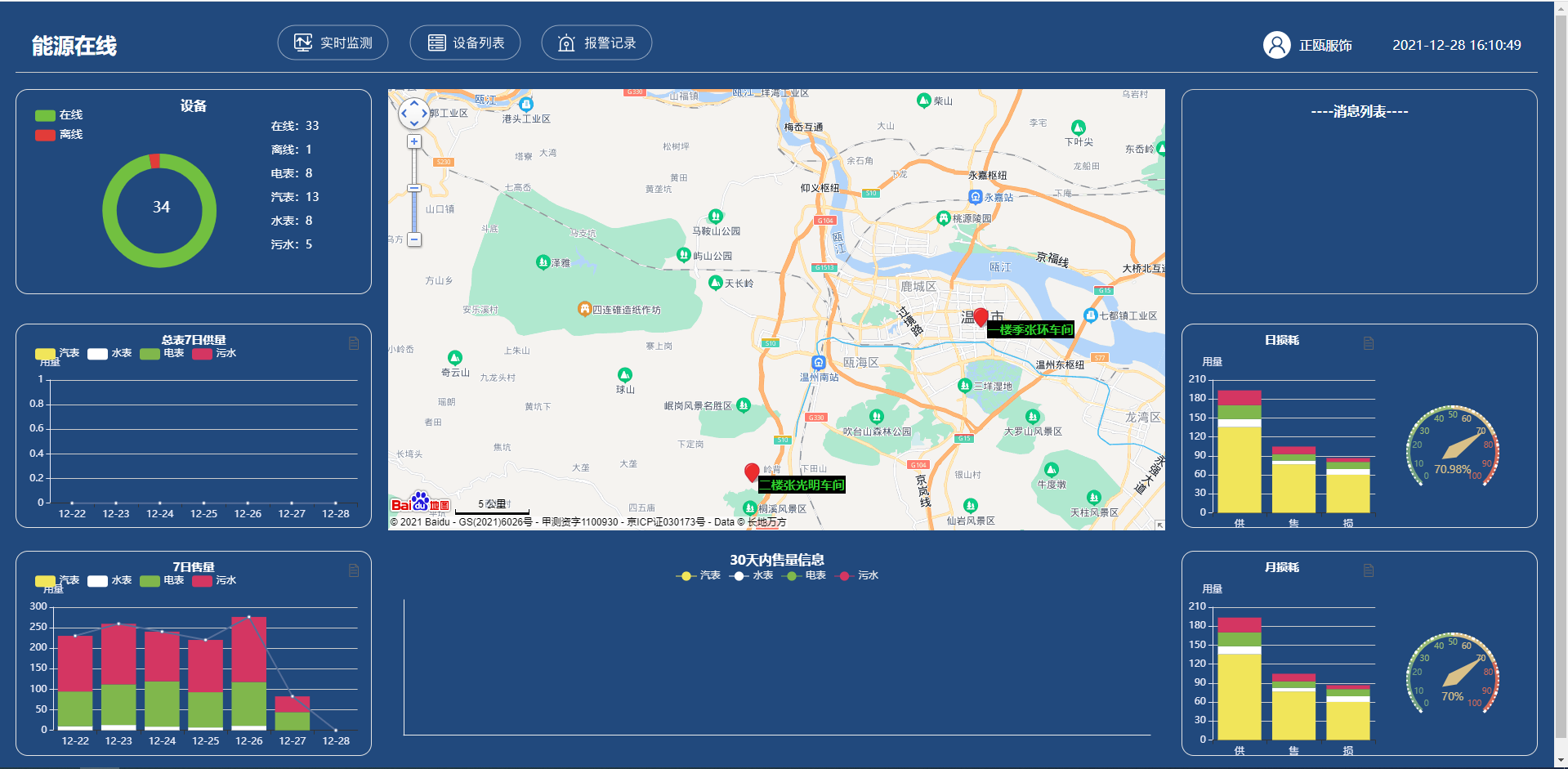Open data view icon of 7日售量 chart
This screenshot has height=769, width=1568.
click(354, 570)
